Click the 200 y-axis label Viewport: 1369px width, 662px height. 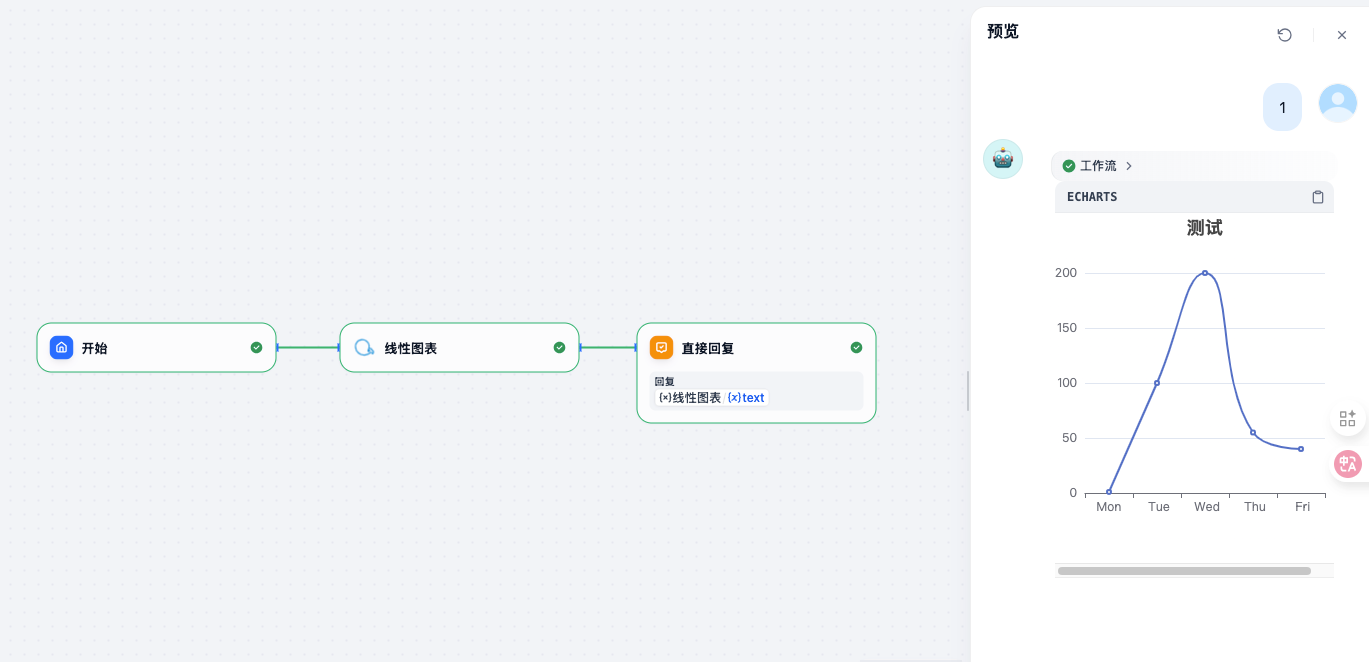(x=1066, y=273)
